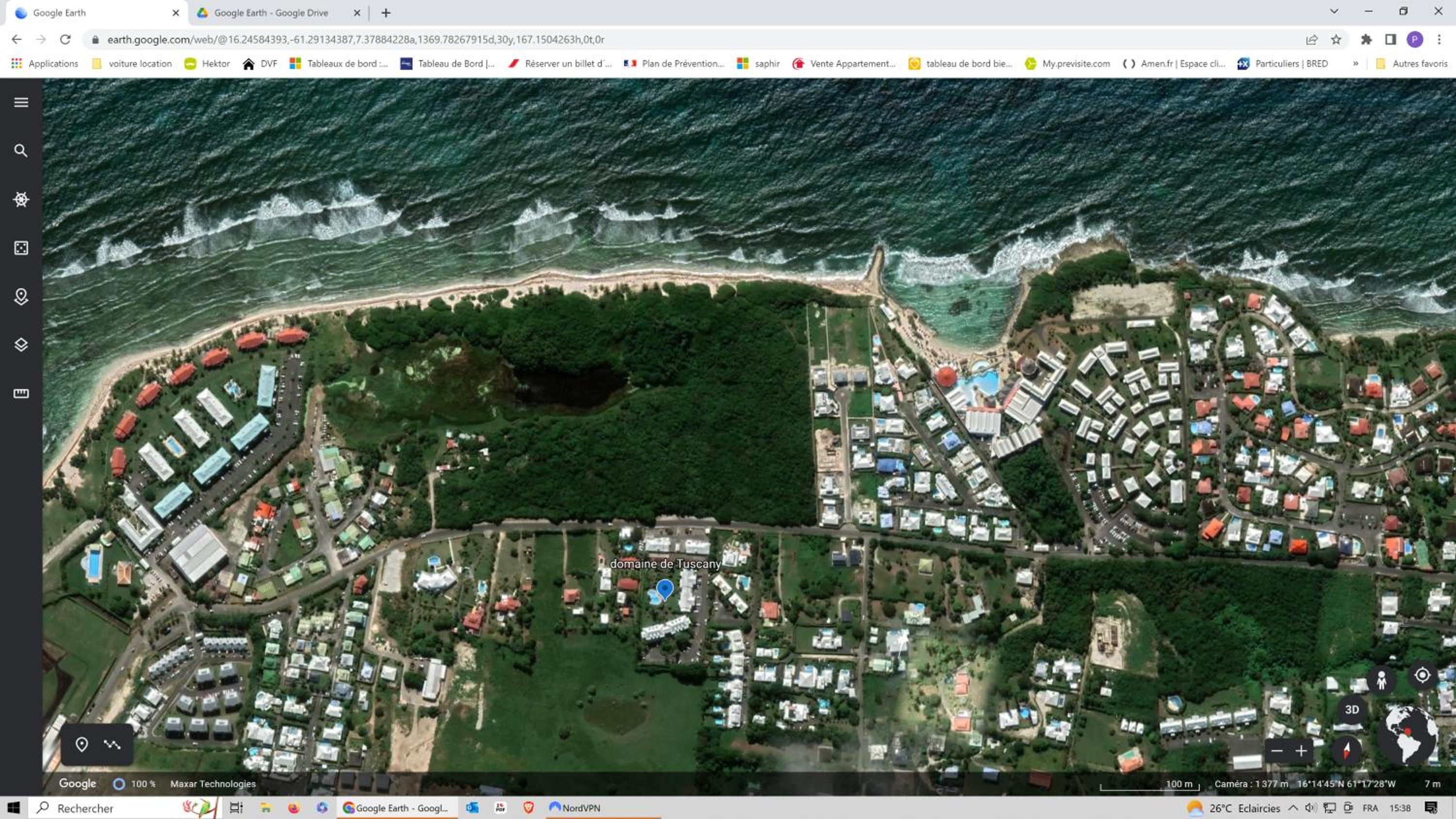Reload the current page

click(x=65, y=39)
